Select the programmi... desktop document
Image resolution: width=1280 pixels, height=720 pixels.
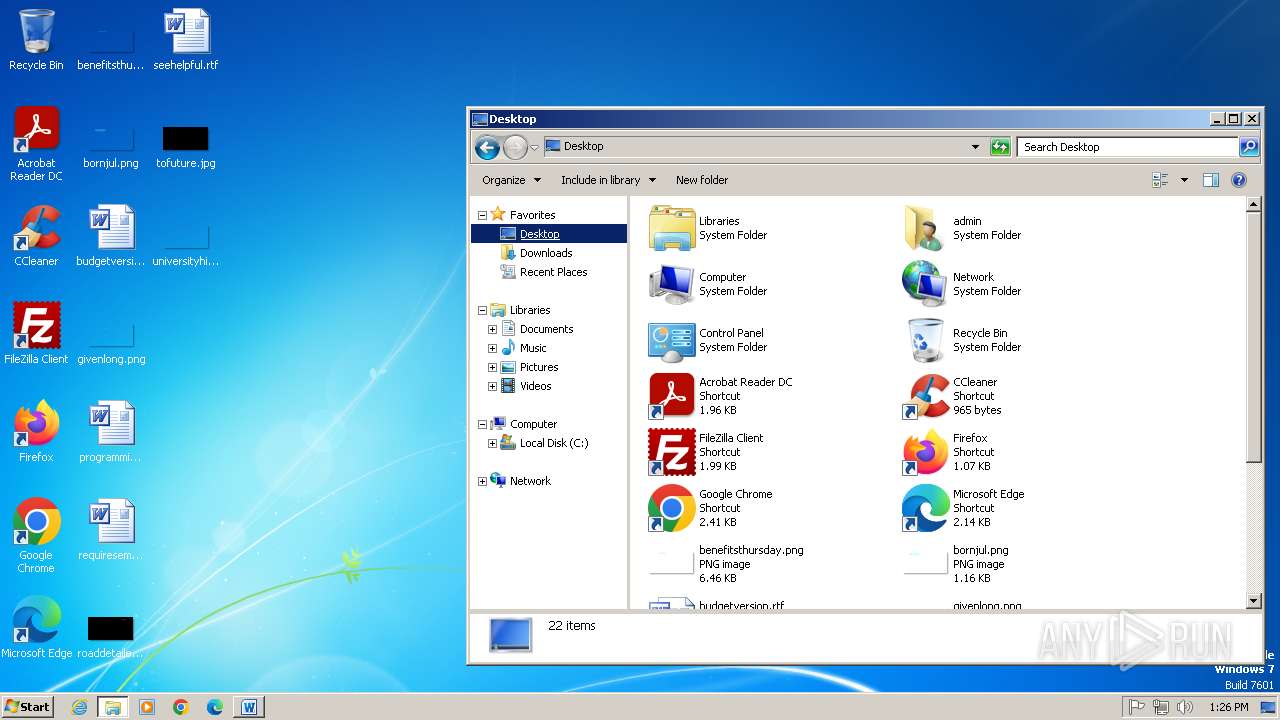111,432
